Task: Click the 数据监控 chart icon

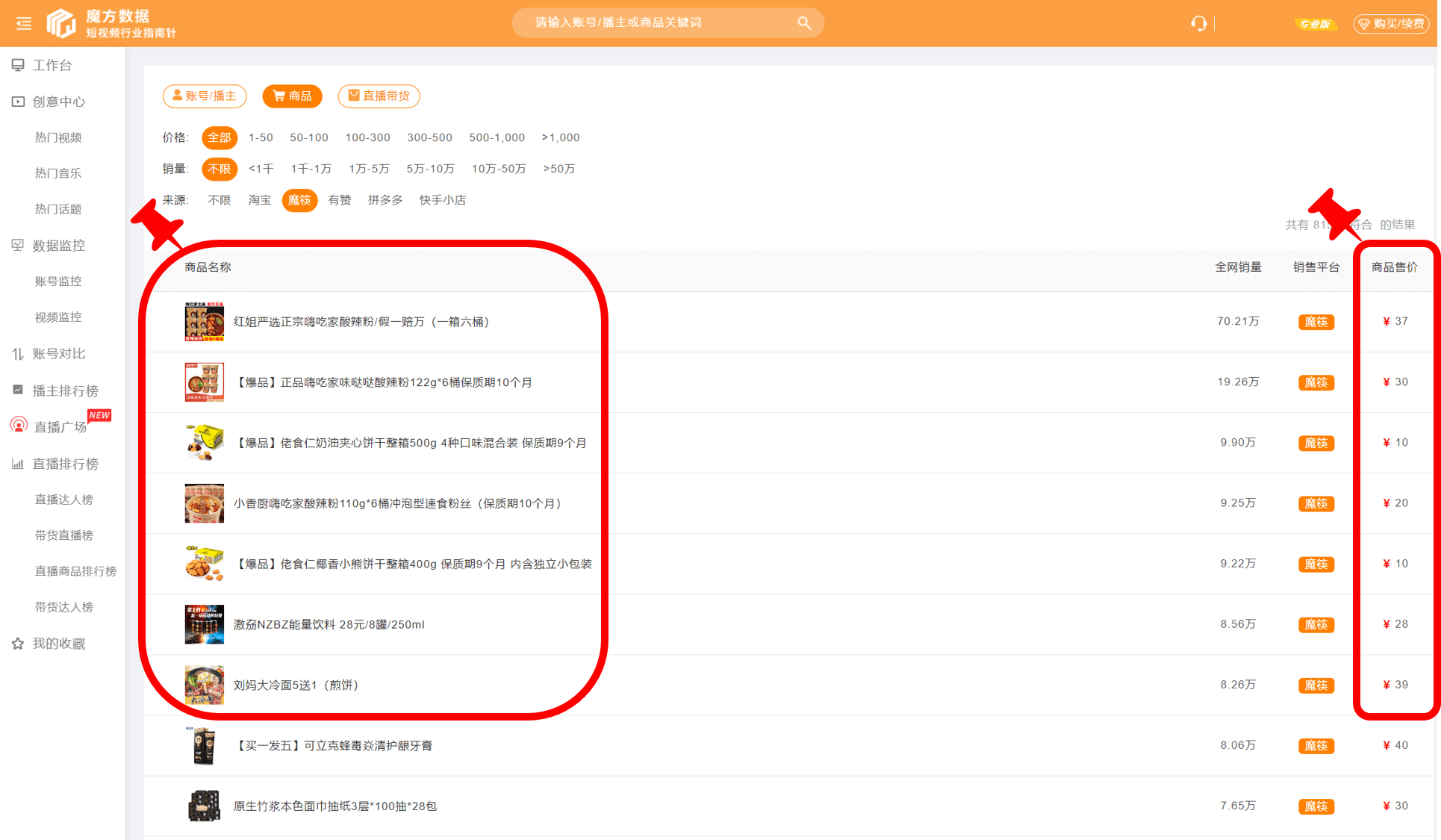Action: point(18,245)
